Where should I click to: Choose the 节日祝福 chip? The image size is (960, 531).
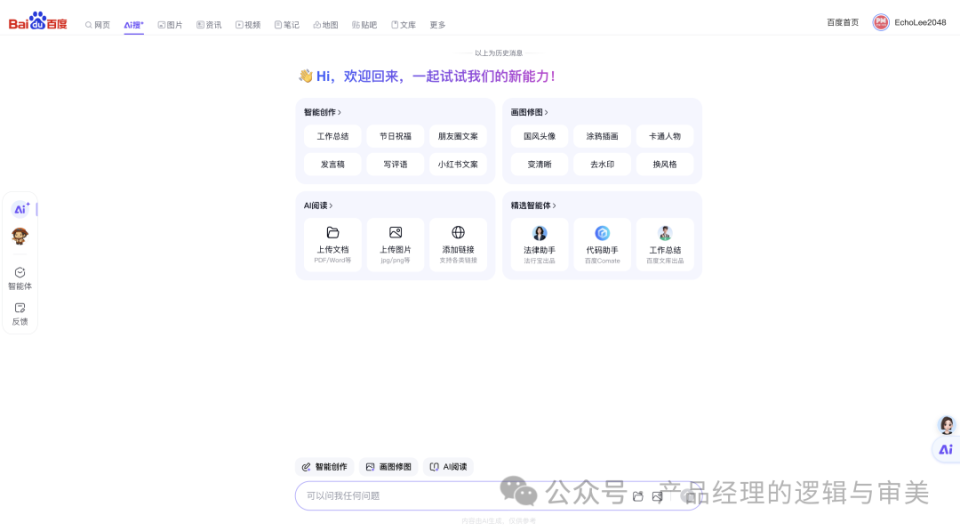click(x=395, y=137)
